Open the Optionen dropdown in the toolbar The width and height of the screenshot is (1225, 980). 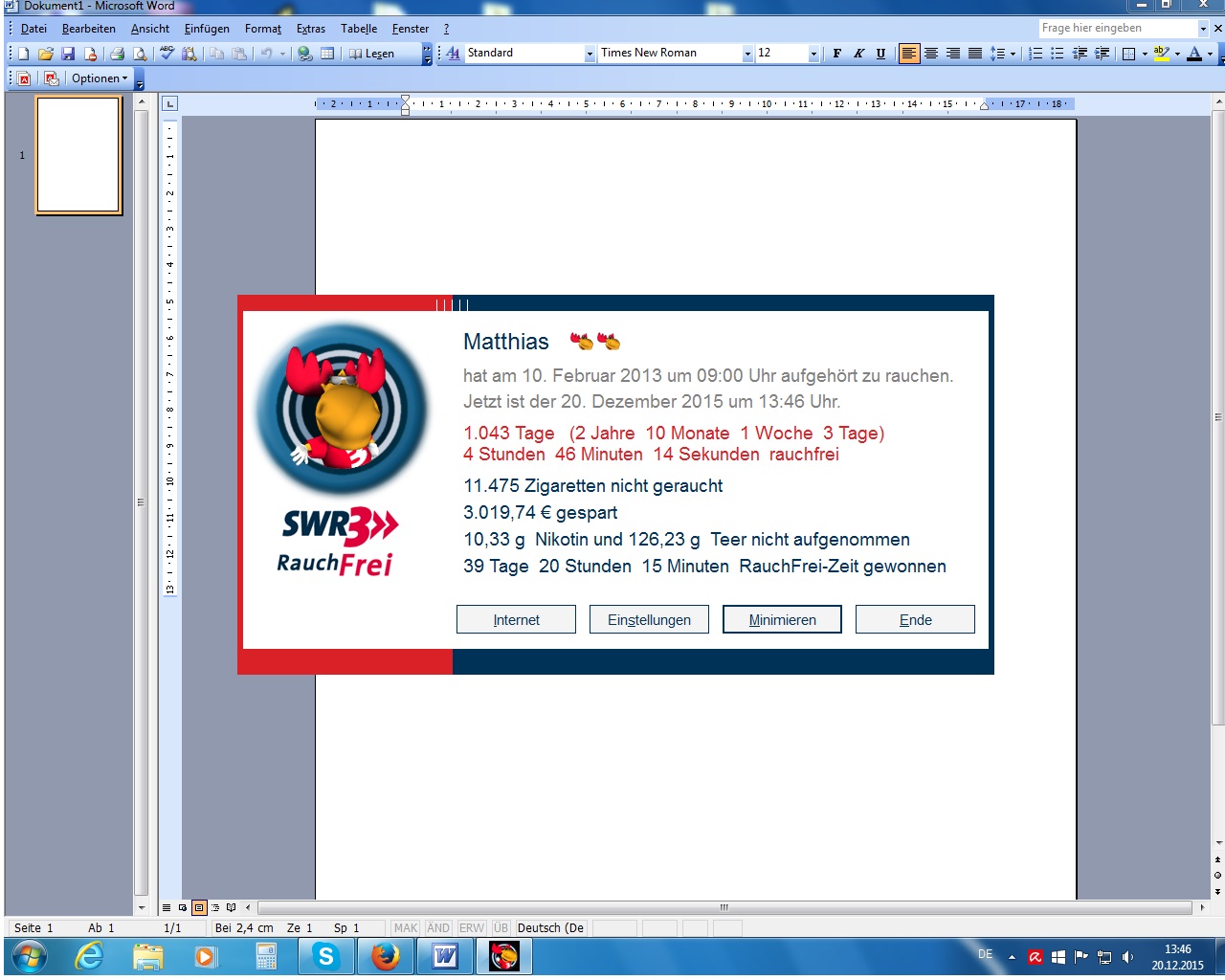pyautogui.click(x=100, y=78)
